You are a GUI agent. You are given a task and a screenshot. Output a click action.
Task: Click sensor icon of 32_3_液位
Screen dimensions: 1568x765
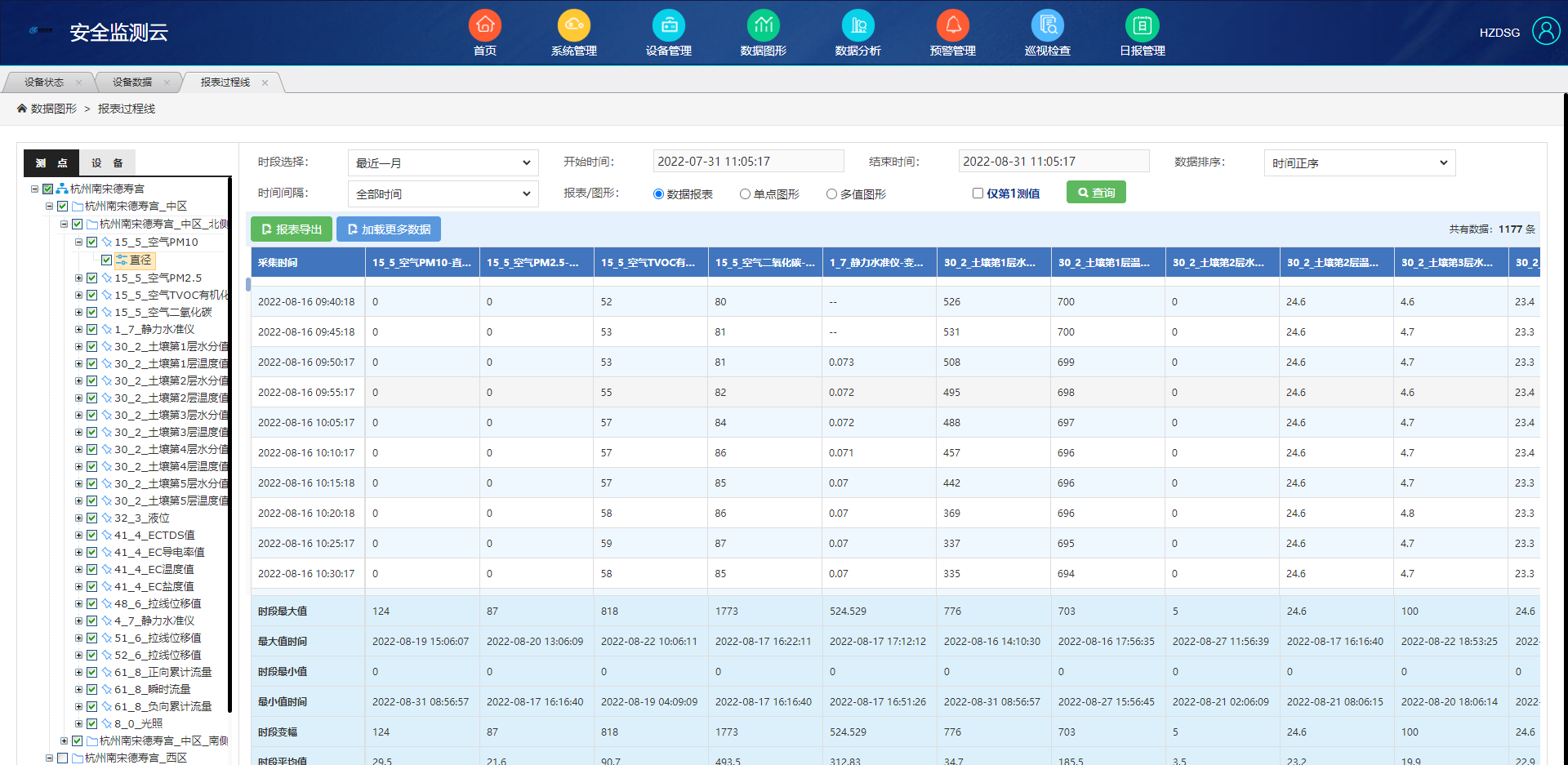click(x=106, y=518)
